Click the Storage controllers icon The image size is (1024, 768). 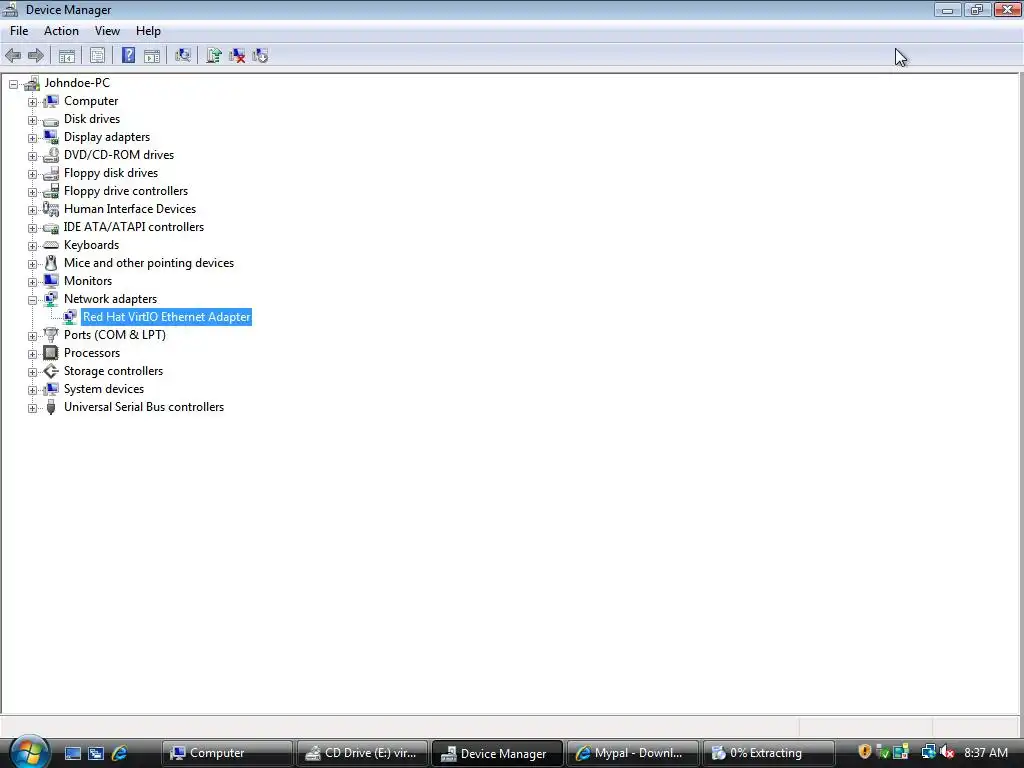(51, 371)
